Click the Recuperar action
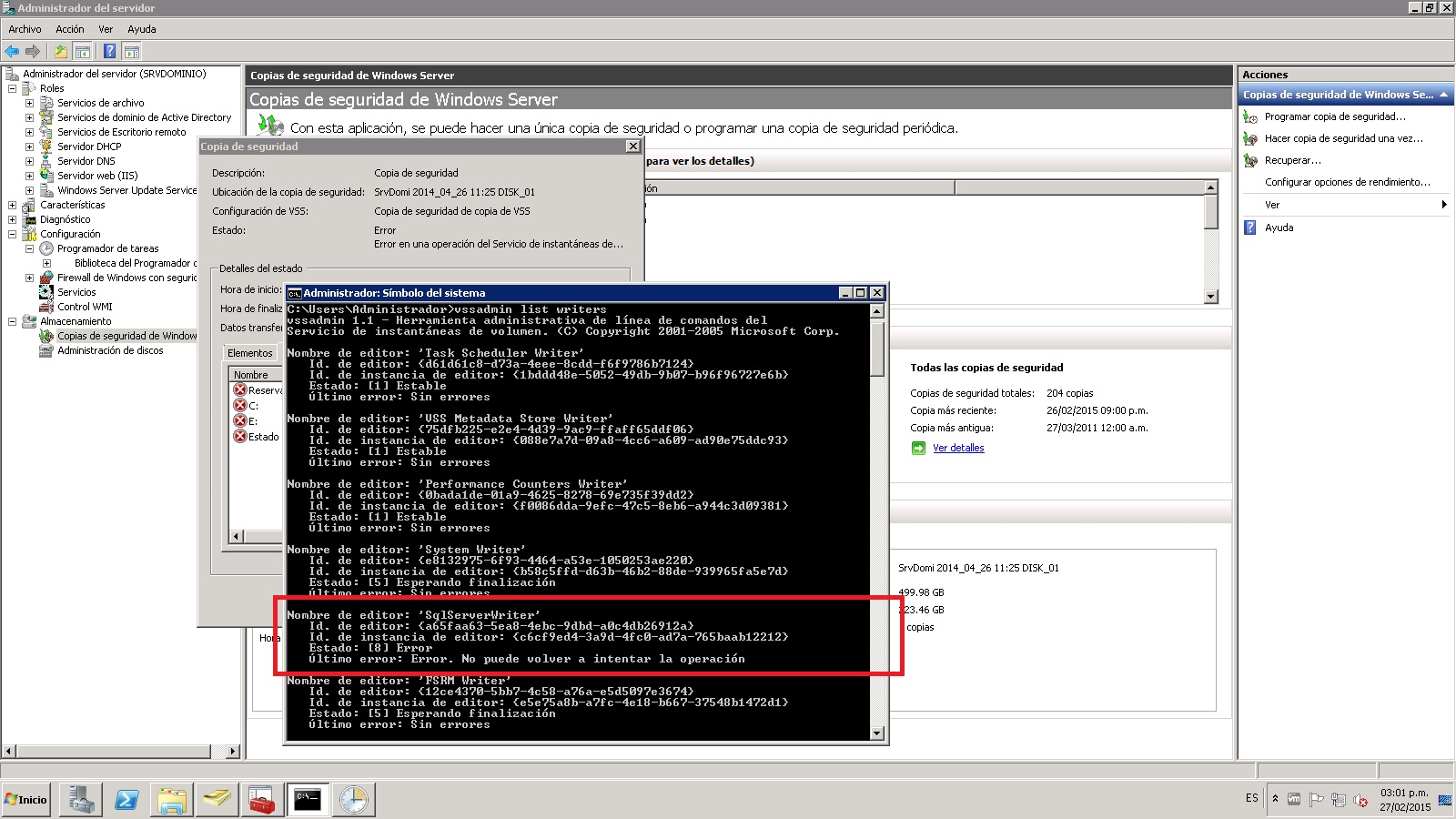 point(1292,160)
